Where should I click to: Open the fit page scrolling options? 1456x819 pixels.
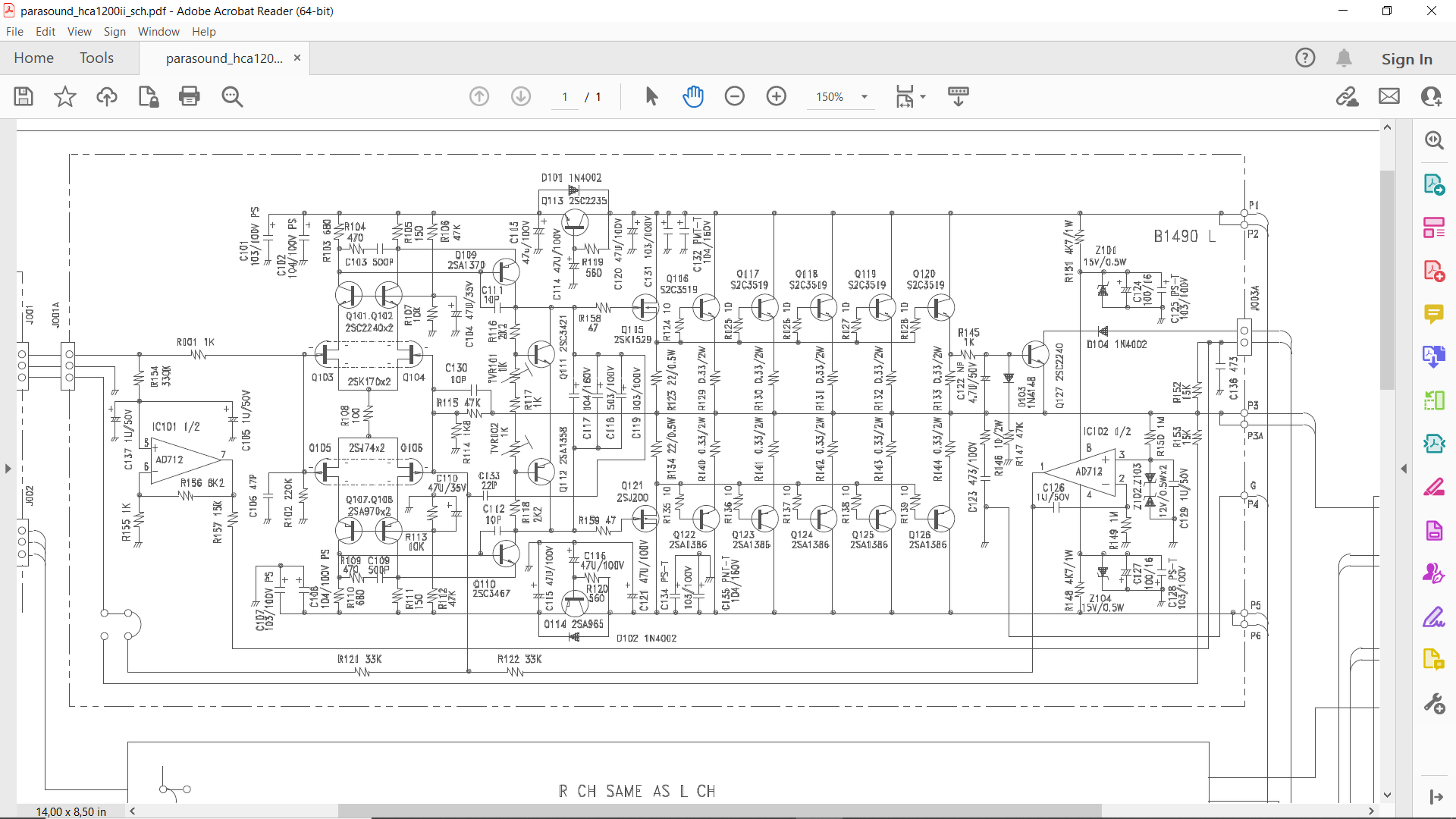click(910, 96)
